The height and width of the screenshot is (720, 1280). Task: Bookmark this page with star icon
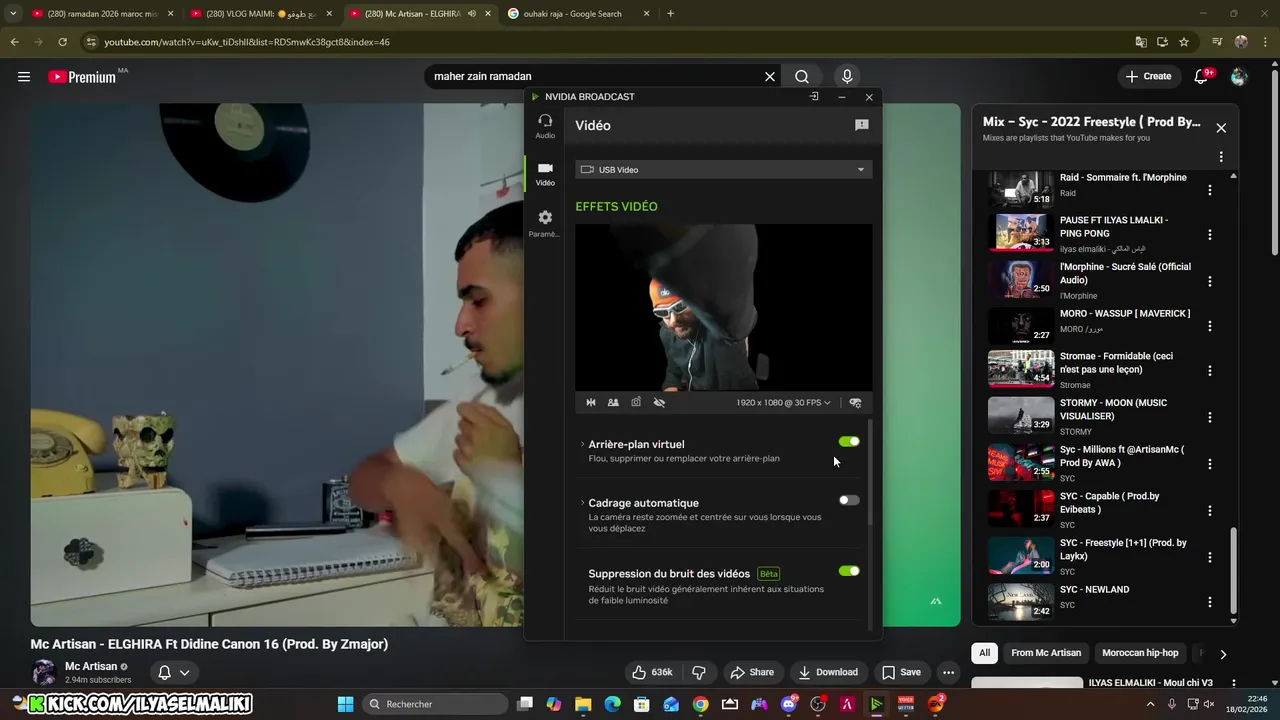(x=1184, y=42)
